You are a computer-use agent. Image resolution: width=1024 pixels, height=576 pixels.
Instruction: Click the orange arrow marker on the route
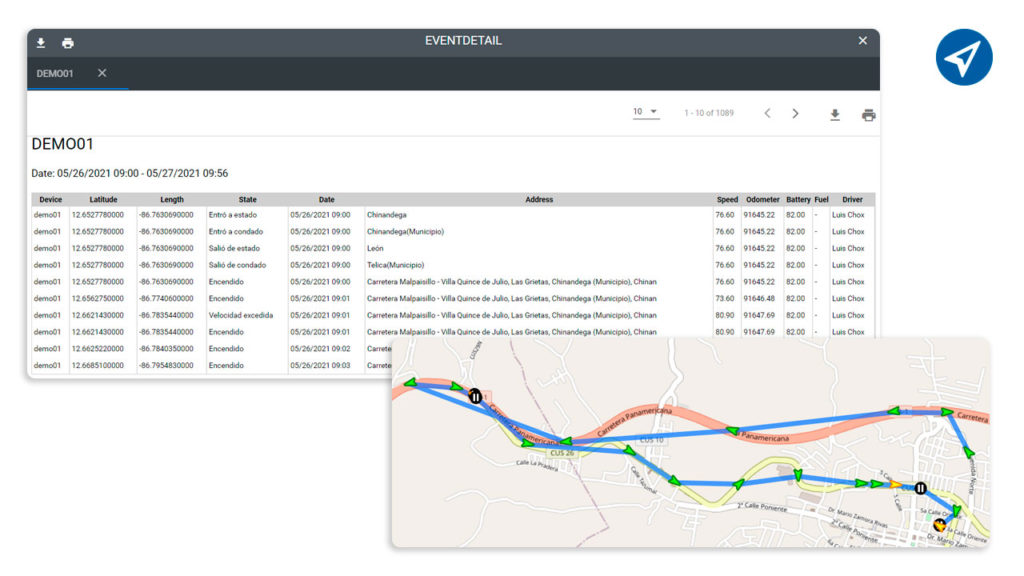[895, 485]
